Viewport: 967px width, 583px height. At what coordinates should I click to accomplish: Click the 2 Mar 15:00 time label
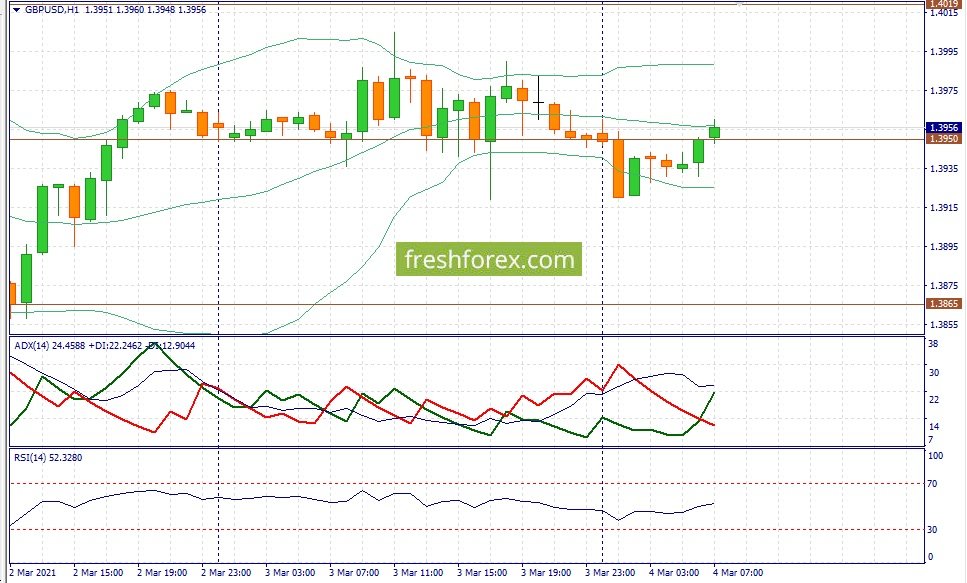pyautogui.click(x=97, y=573)
